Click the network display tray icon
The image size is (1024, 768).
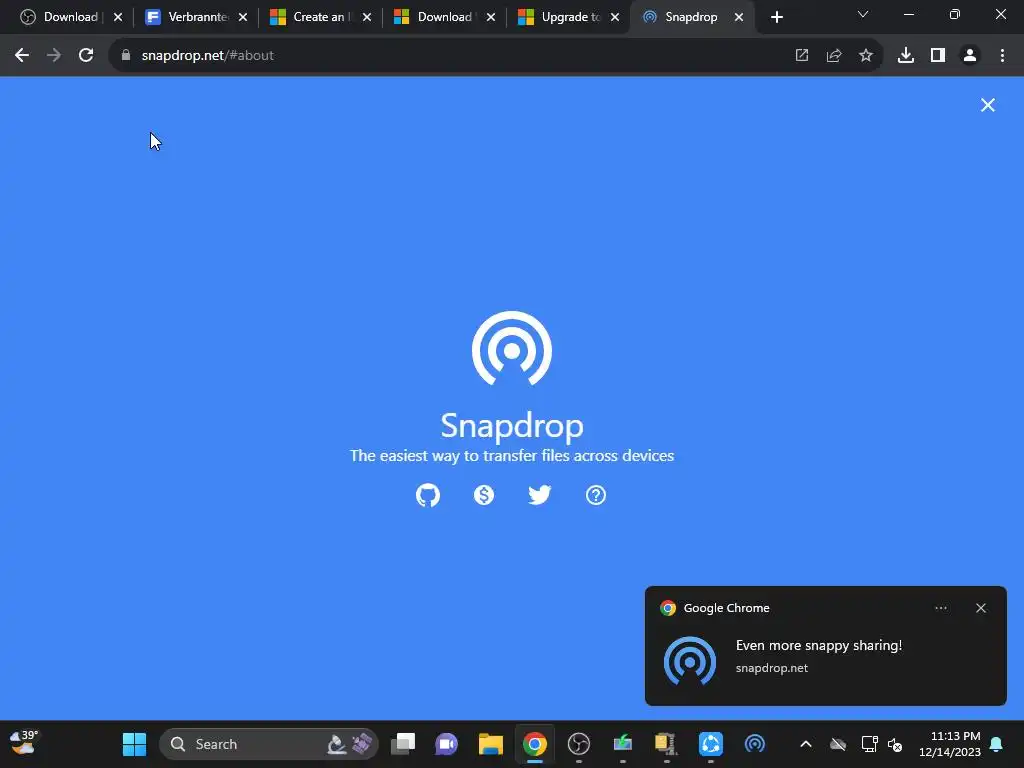click(869, 744)
